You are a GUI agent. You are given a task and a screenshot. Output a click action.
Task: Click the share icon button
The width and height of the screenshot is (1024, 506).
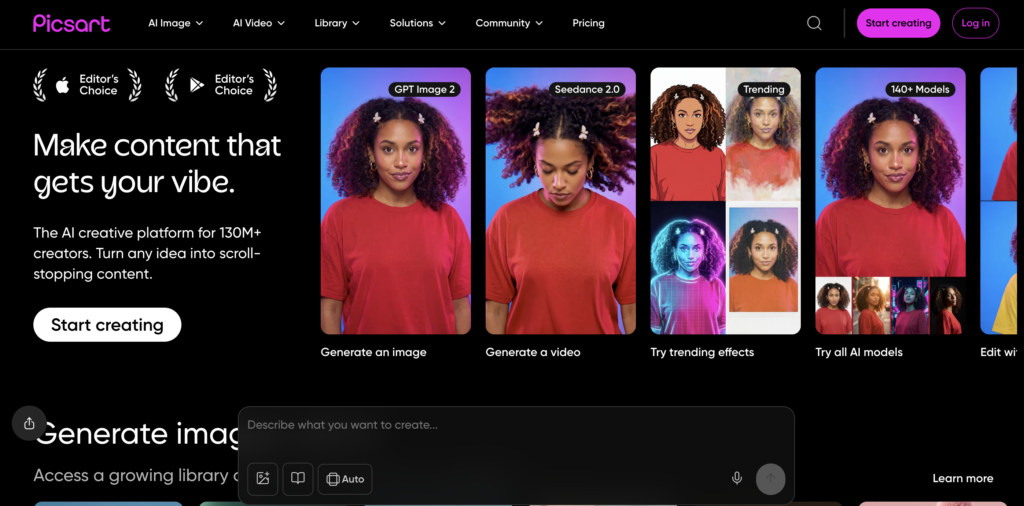click(29, 423)
